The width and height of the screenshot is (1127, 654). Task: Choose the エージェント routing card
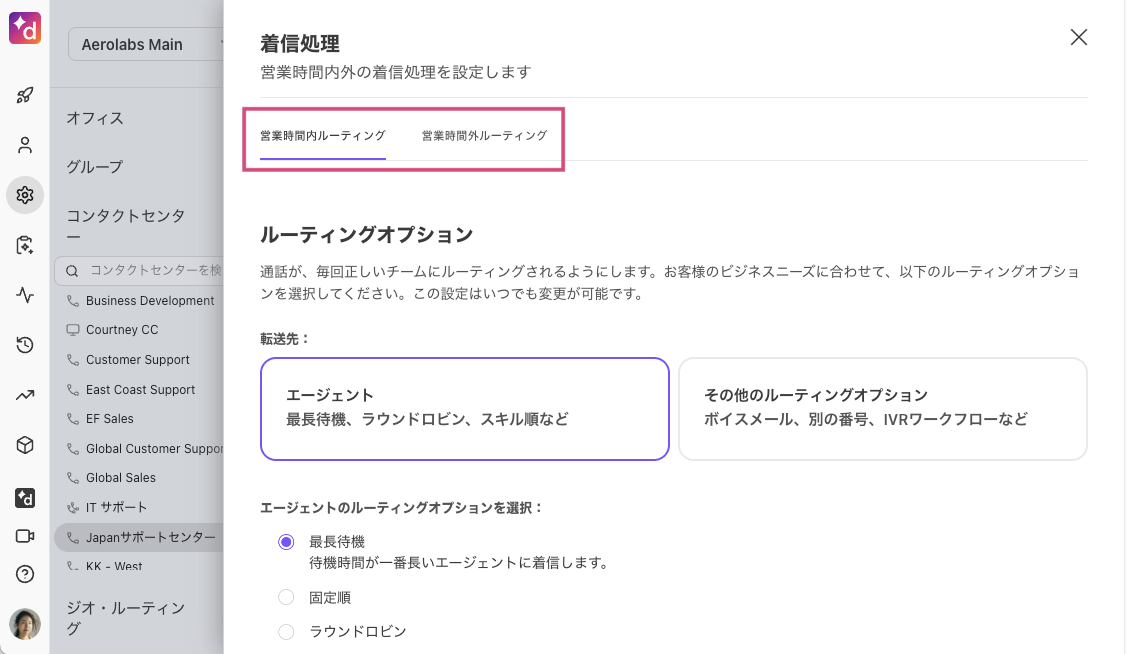[465, 409]
